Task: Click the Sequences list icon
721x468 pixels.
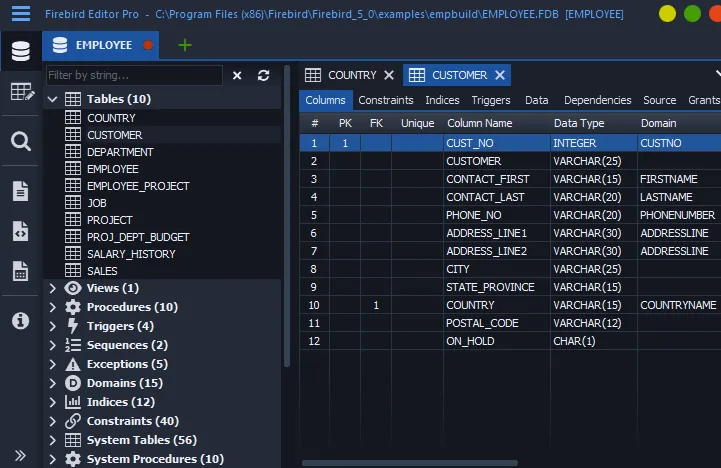Action: coord(73,345)
